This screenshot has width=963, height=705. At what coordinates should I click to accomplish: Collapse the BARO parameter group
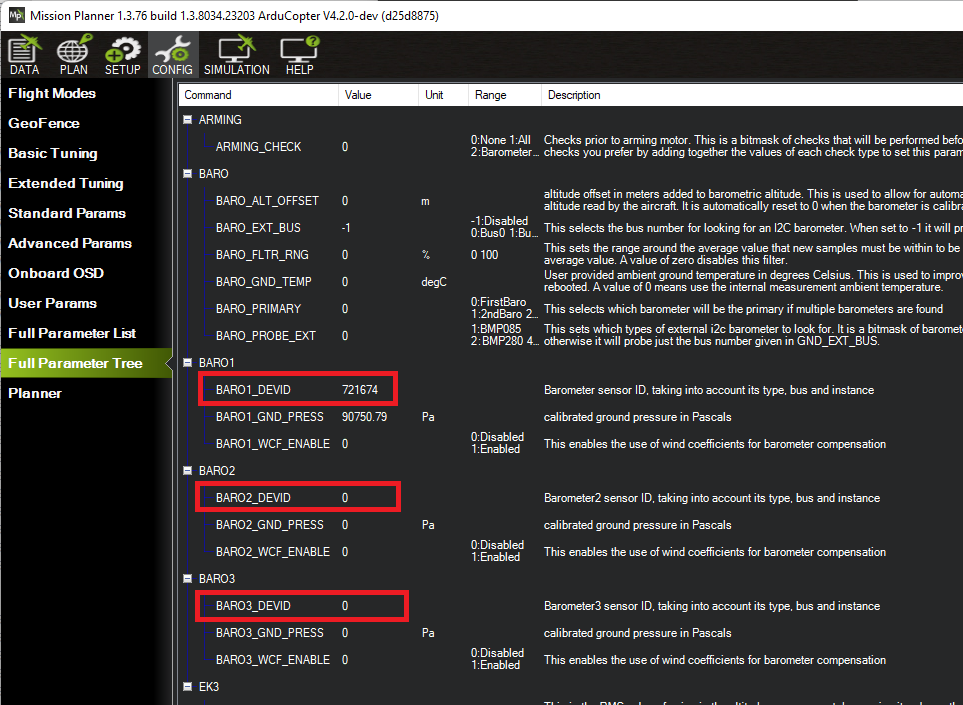pos(188,174)
